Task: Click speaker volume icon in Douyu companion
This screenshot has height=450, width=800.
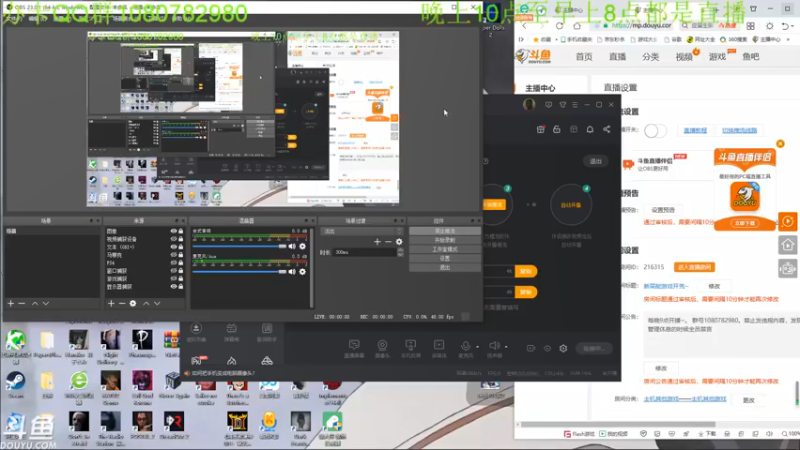Action: coord(494,346)
